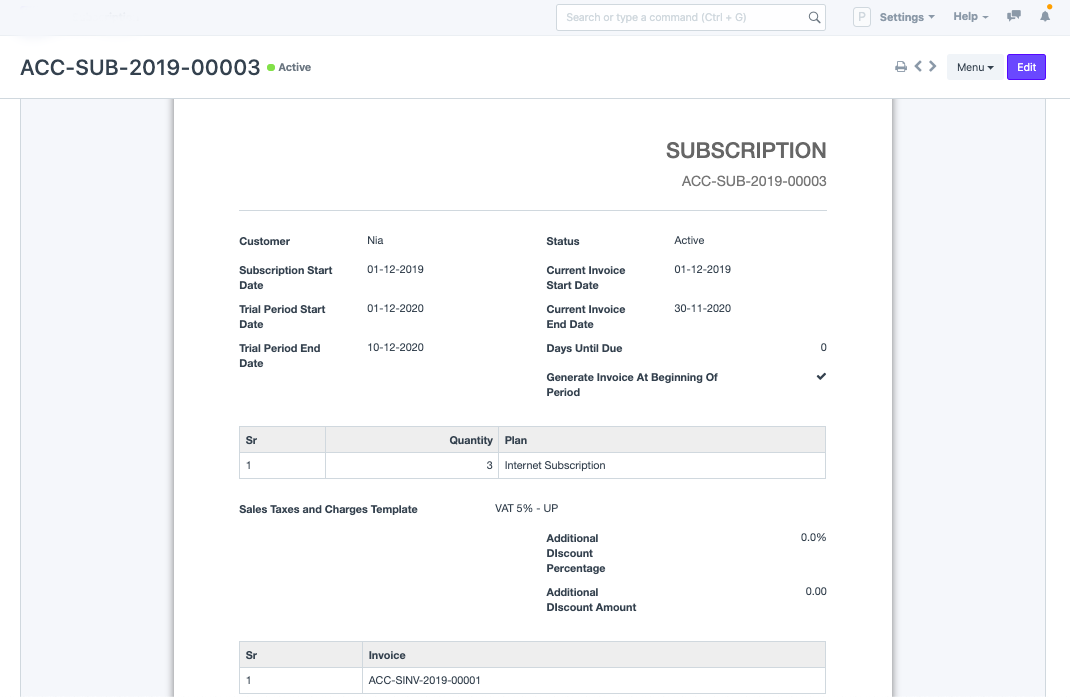
Task: Click the Plan column header
Action: pyautogui.click(x=516, y=440)
